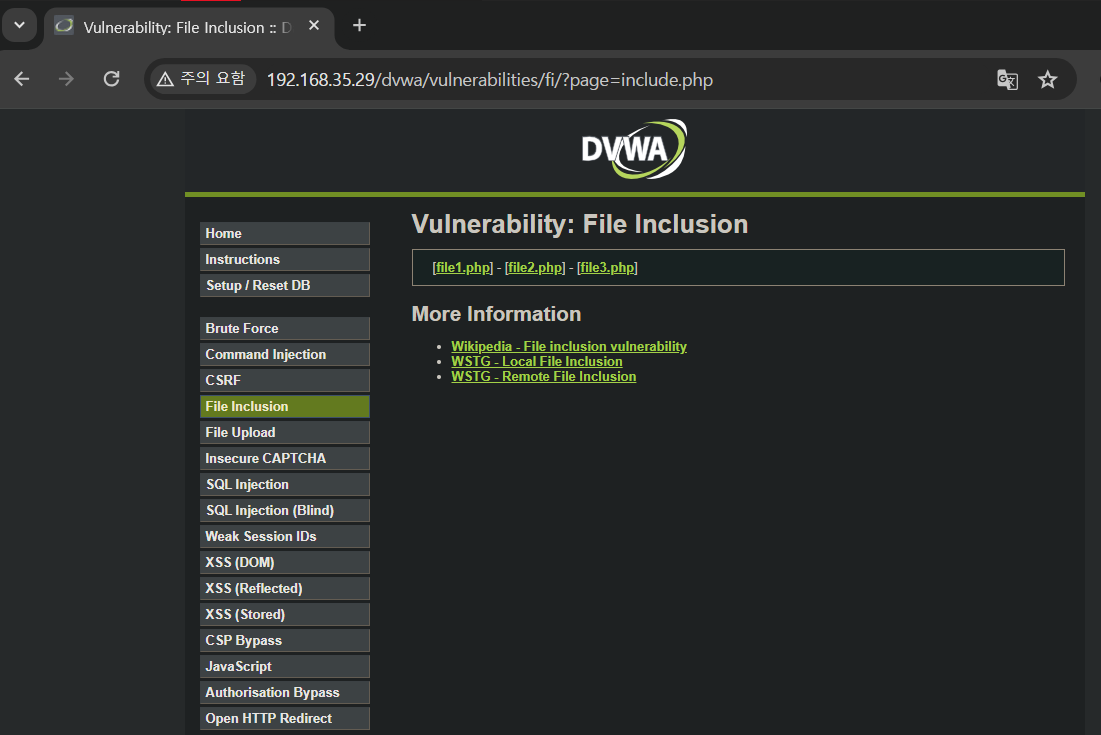Image resolution: width=1101 pixels, height=735 pixels.
Task: Open the XSS (DOM) page
Action: click(284, 562)
